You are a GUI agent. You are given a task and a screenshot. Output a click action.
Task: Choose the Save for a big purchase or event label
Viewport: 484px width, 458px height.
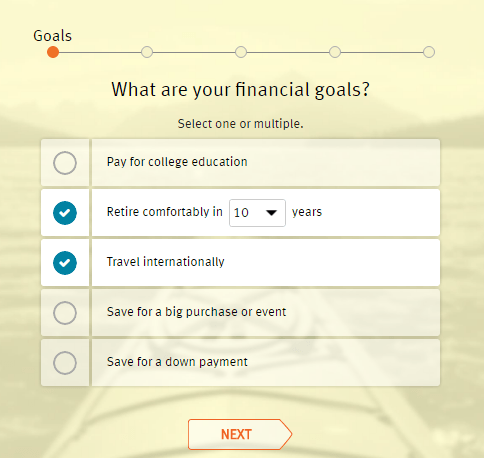(x=196, y=312)
